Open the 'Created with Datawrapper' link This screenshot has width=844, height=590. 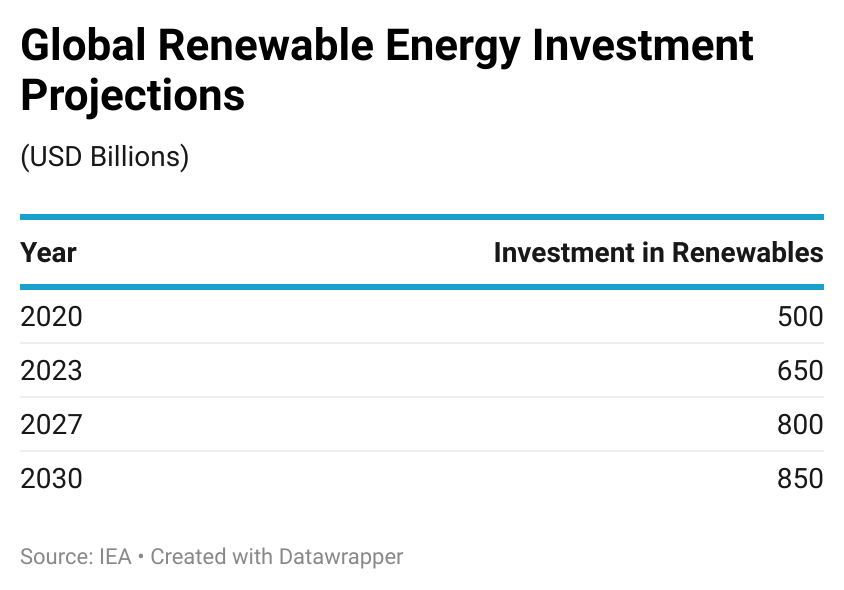(x=277, y=556)
